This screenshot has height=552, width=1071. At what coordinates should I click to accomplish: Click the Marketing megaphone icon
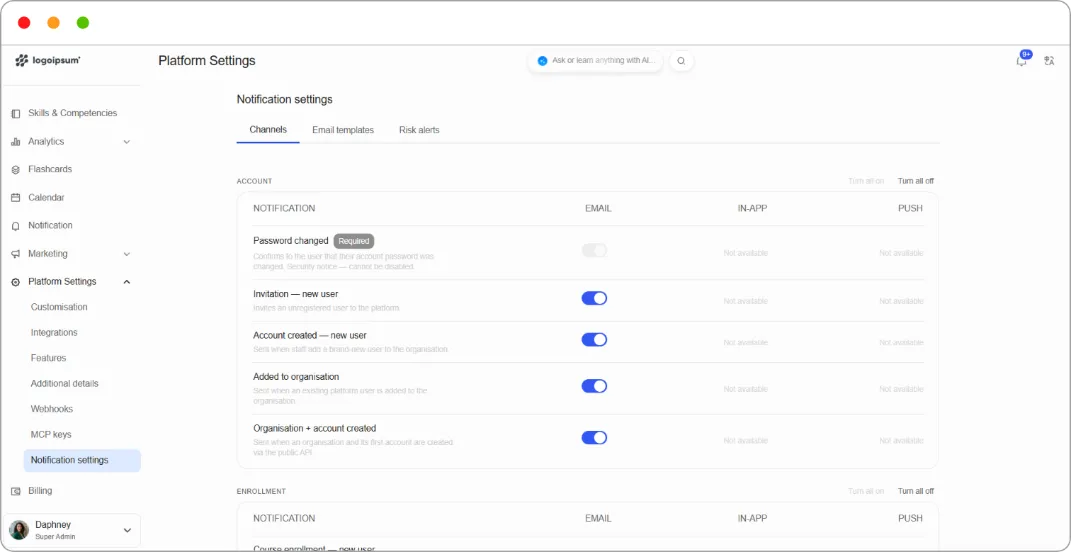click(16, 253)
